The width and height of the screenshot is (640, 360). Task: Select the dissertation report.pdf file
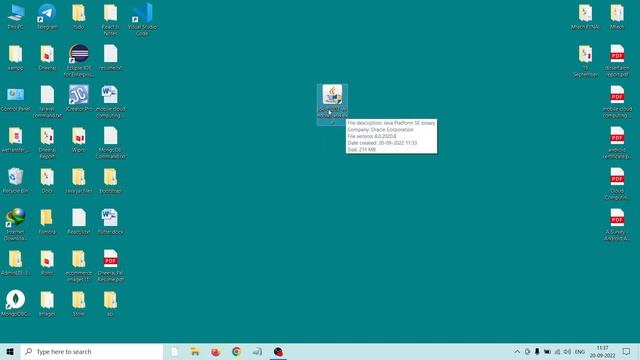pyautogui.click(x=617, y=60)
